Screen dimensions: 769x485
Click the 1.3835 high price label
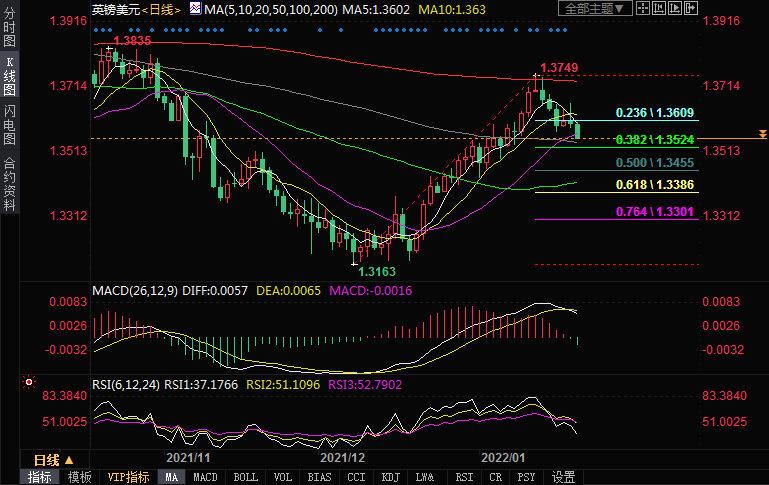pos(132,41)
